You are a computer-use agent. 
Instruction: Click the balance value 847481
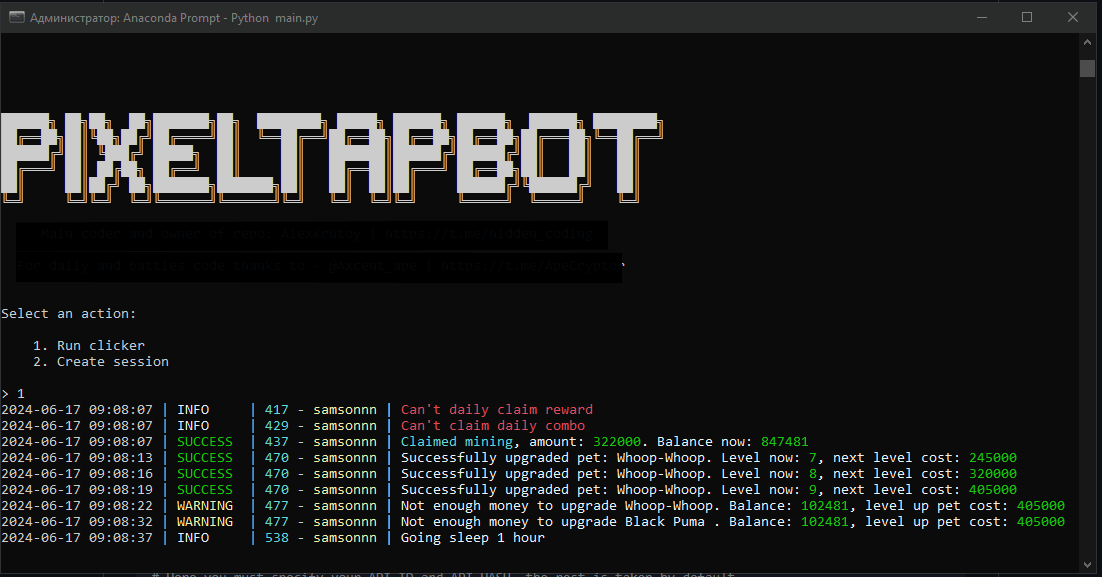tap(784, 441)
